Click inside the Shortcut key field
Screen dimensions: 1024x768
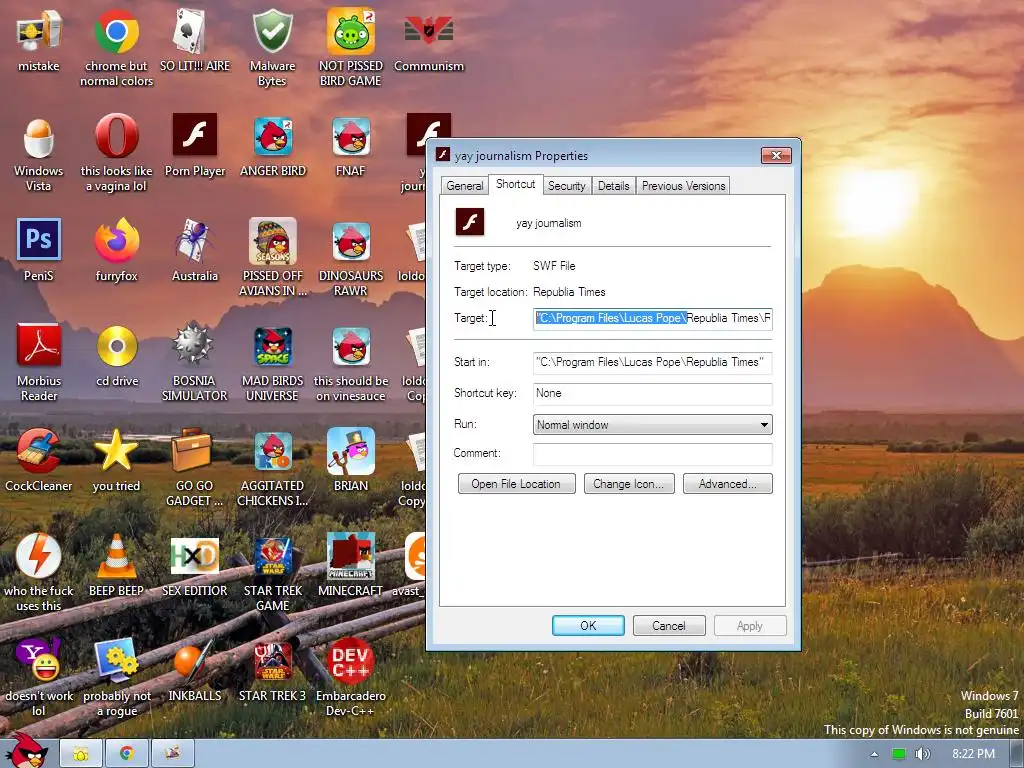pyautogui.click(x=652, y=393)
